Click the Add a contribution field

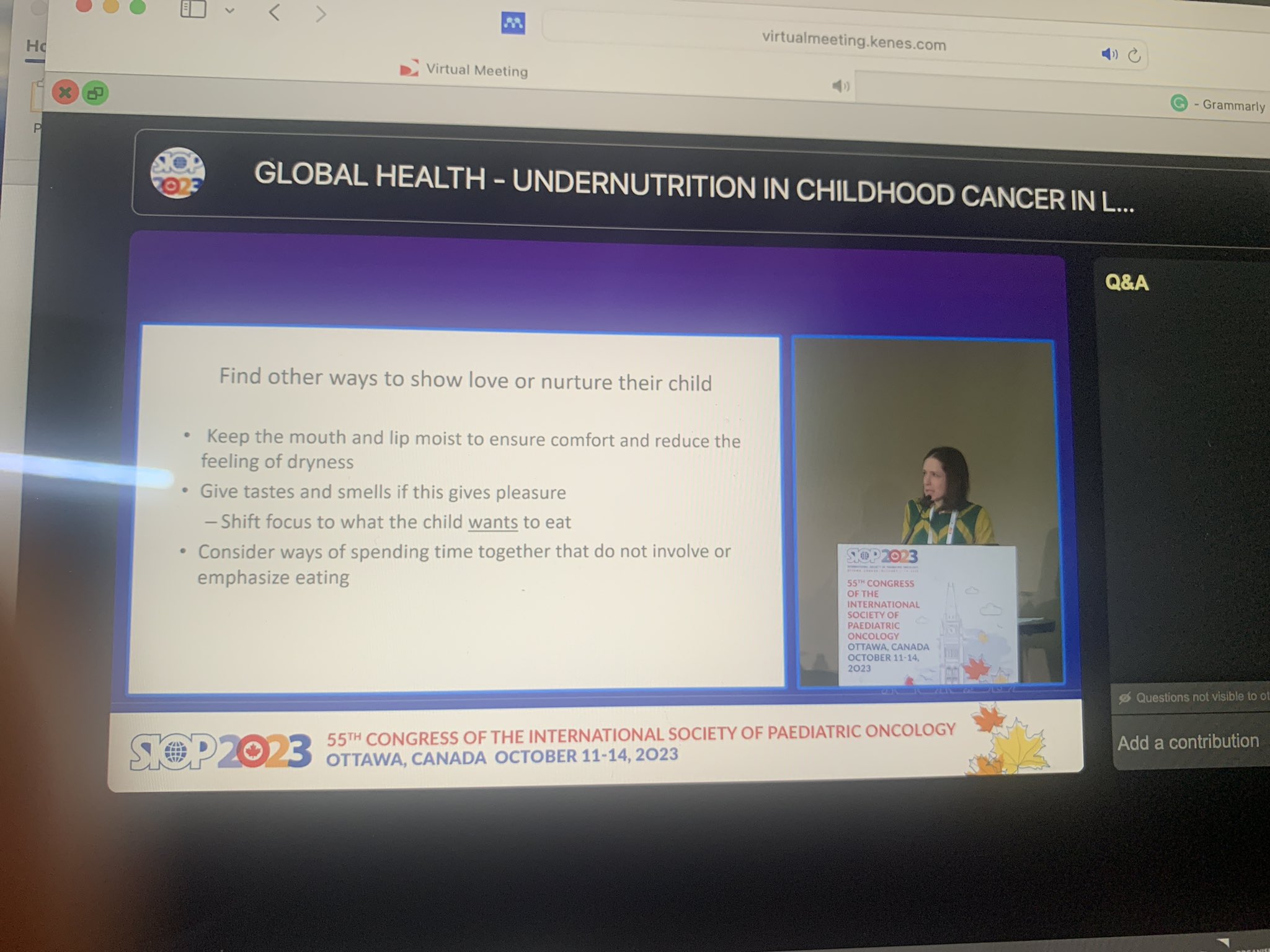pos(1191,741)
